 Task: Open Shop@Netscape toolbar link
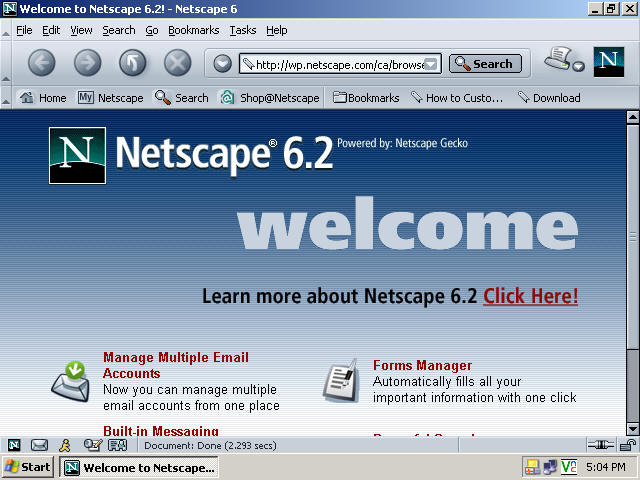(x=270, y=98)
